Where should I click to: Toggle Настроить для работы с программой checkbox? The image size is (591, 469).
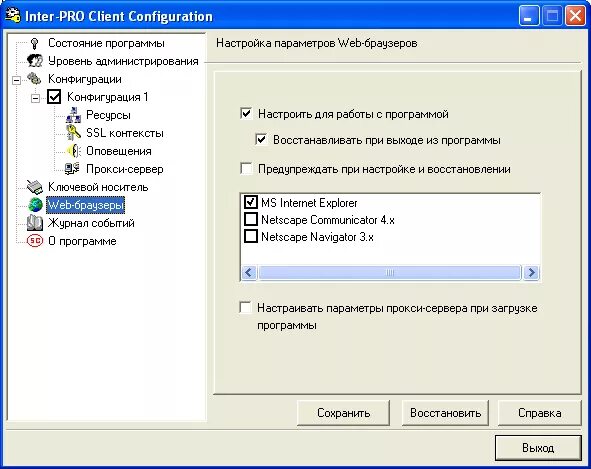point(246,113)
